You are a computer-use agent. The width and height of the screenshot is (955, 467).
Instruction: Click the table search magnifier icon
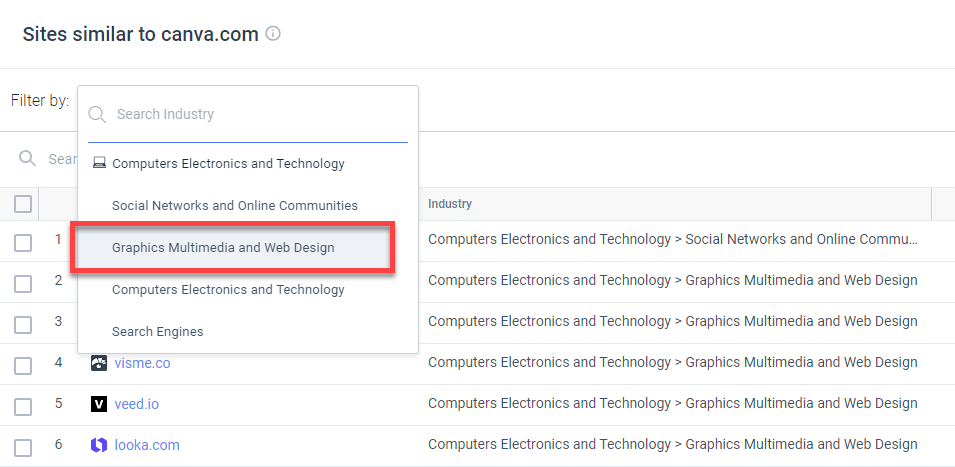tap(27, 158)
